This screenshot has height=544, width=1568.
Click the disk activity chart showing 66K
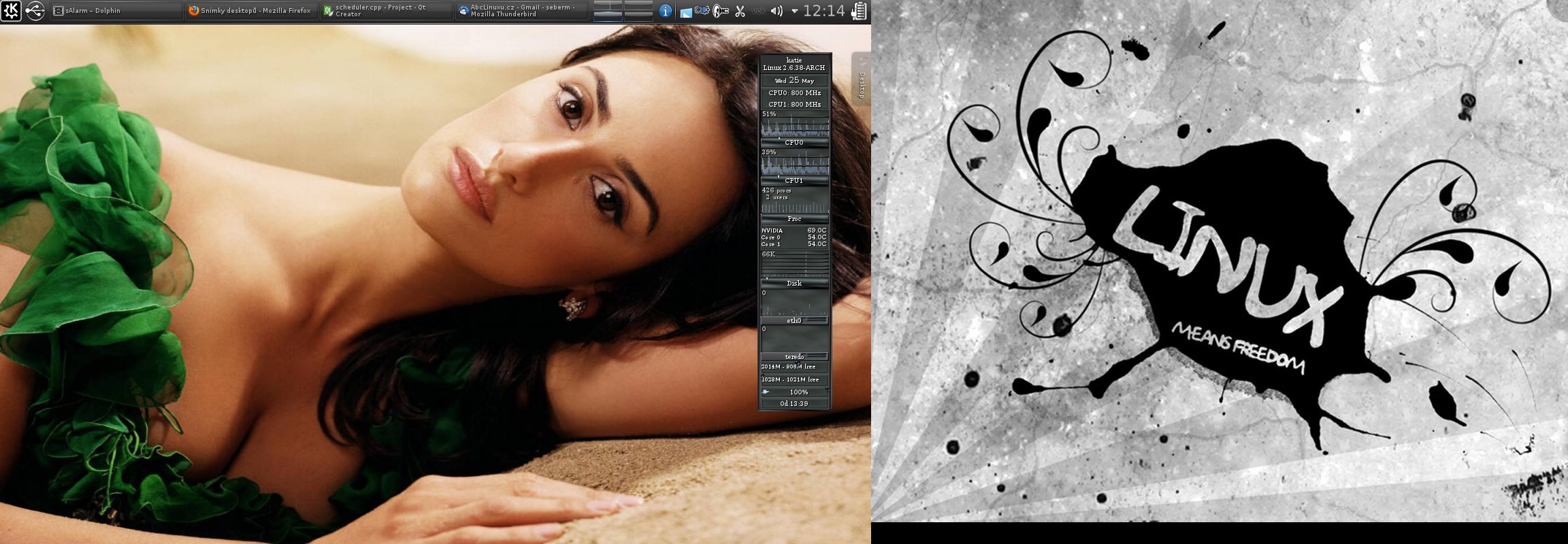[795, 264]
